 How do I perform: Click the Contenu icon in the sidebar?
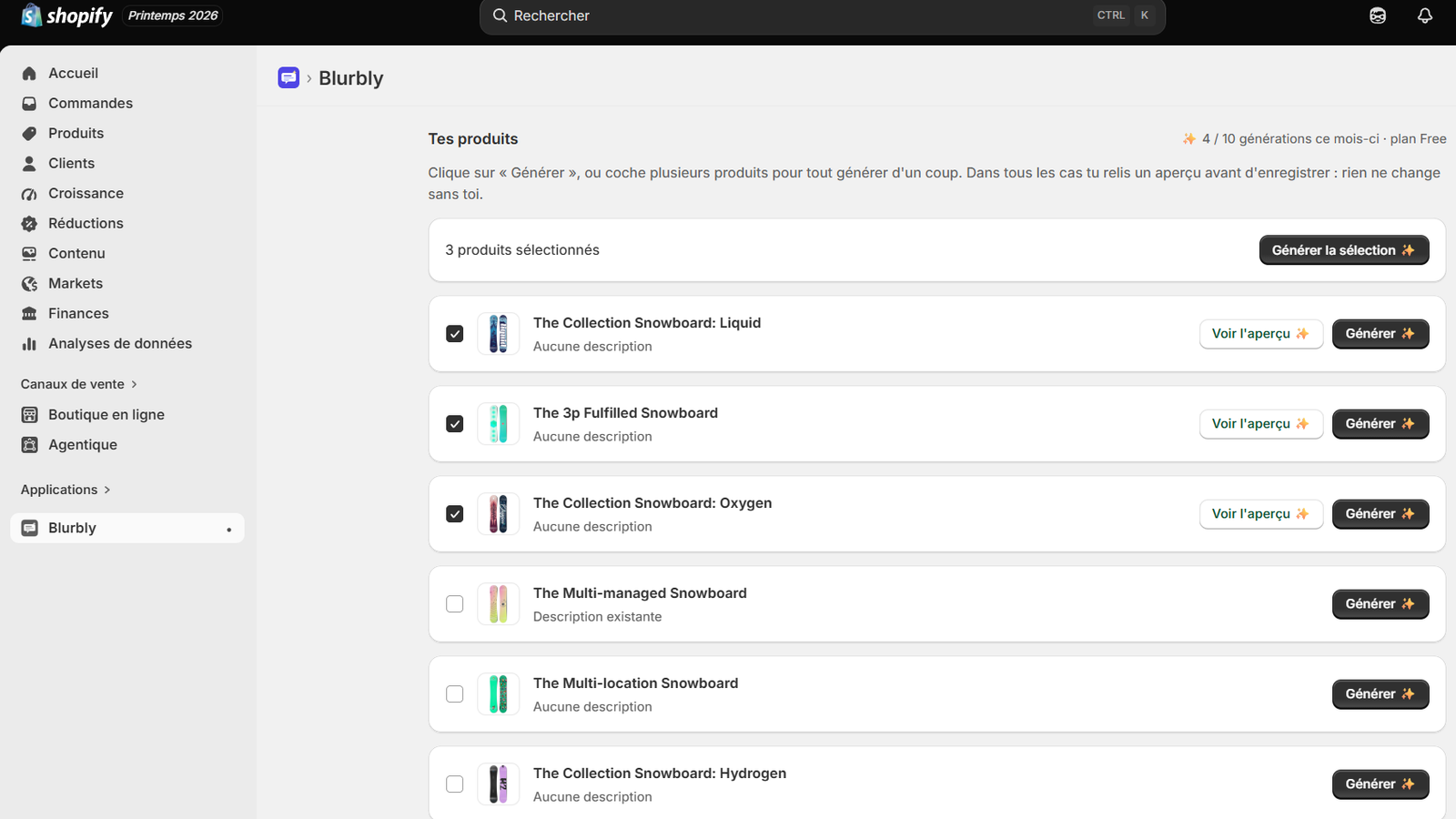pyautogui.click(x=29, y=254)
